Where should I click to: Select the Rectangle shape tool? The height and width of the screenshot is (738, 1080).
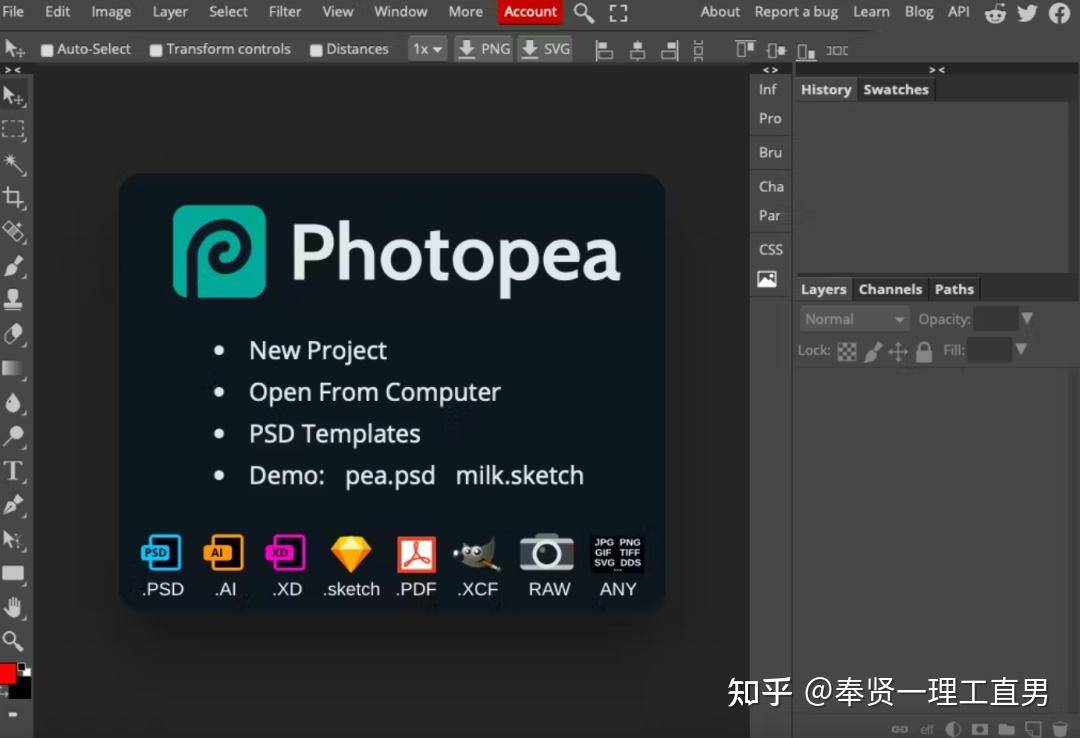[x=14, y=574]
